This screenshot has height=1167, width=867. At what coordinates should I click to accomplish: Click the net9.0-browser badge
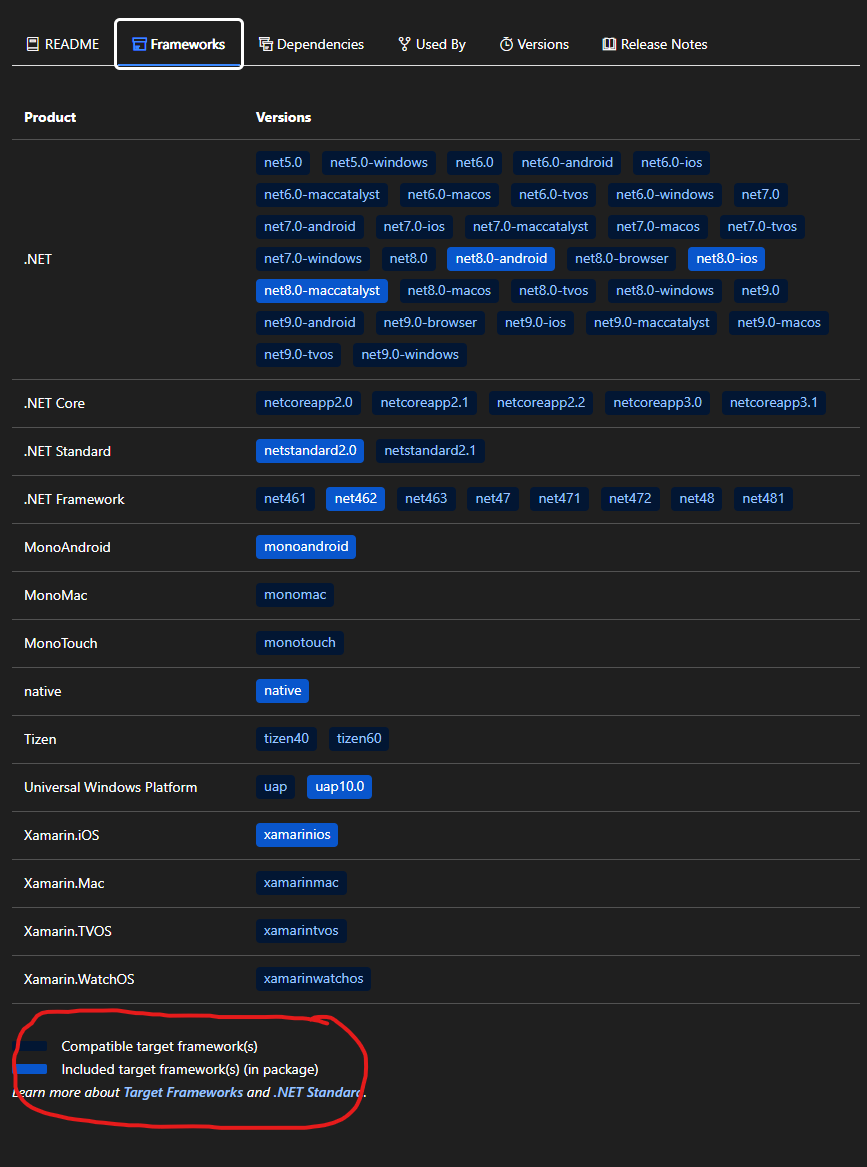430,322
